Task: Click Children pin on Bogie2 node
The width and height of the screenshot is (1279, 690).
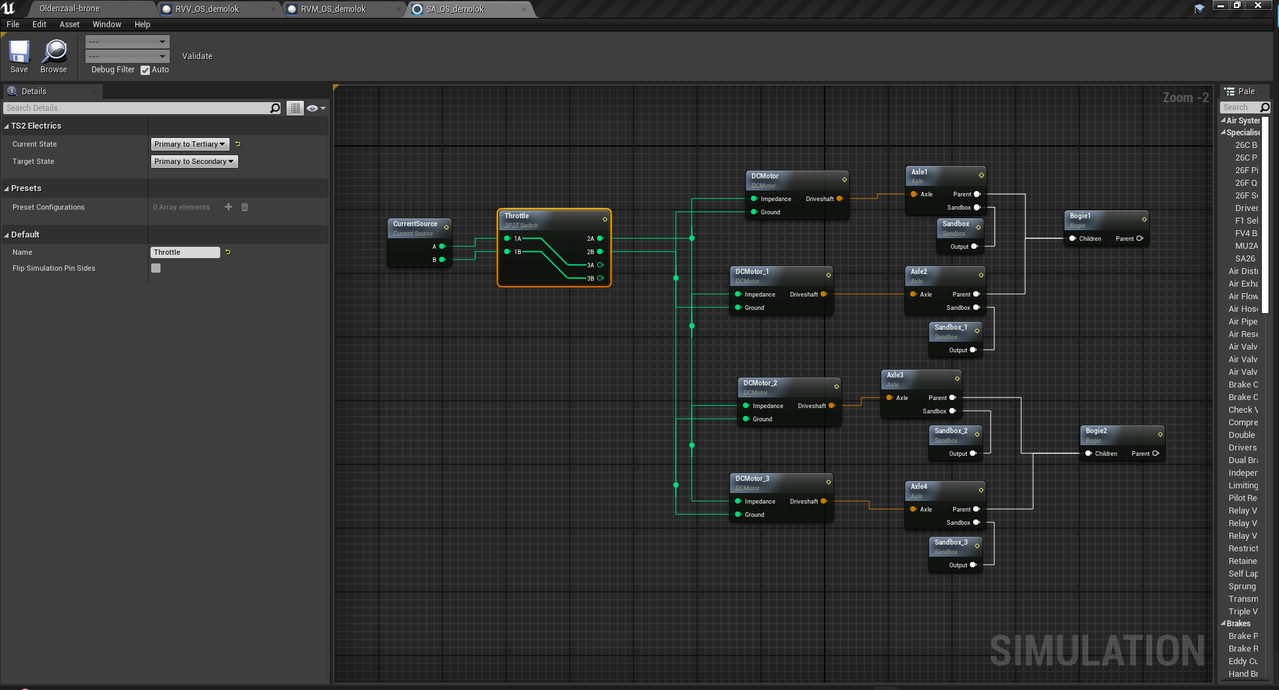Action: pos(1089,454)
